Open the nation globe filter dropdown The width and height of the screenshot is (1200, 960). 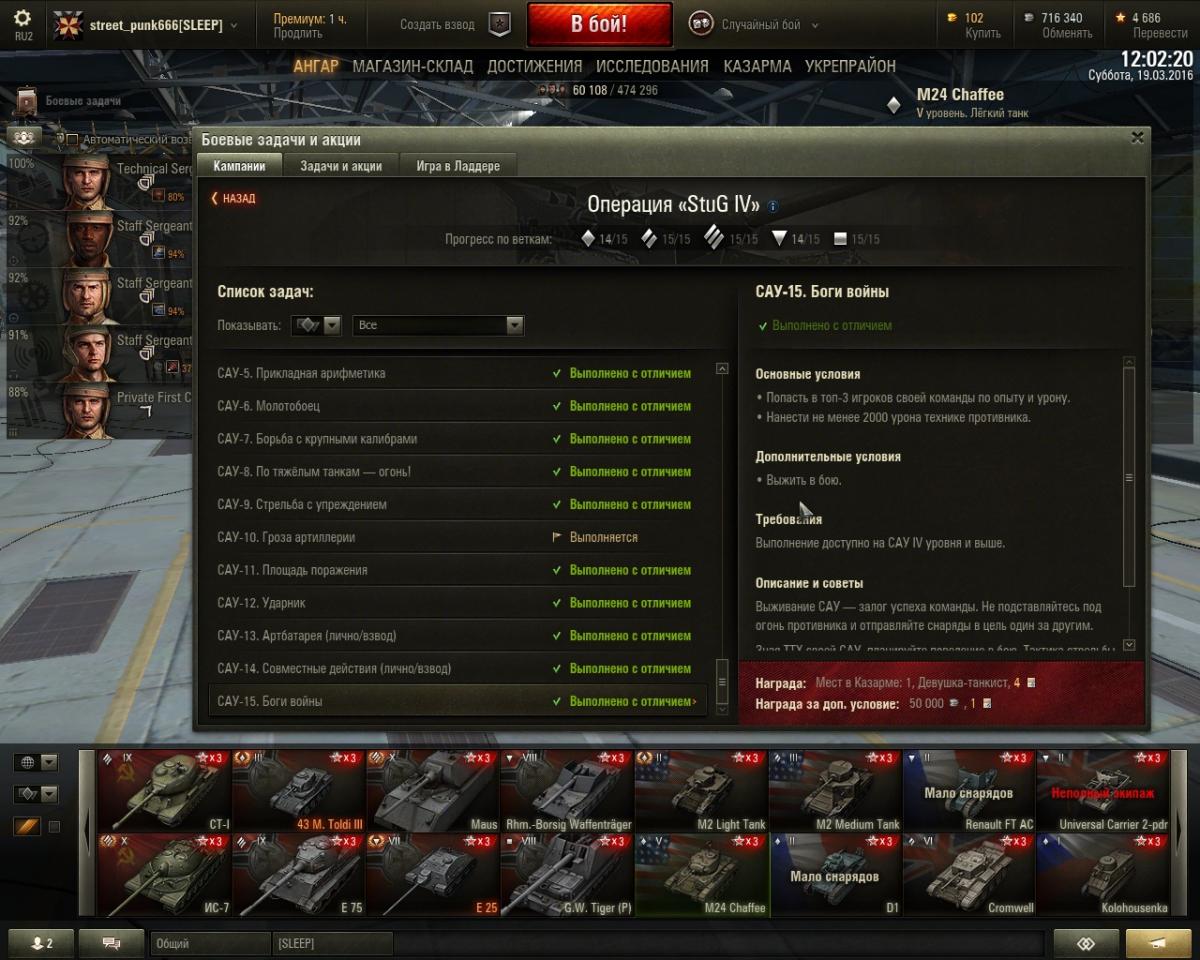click(36, 762)
